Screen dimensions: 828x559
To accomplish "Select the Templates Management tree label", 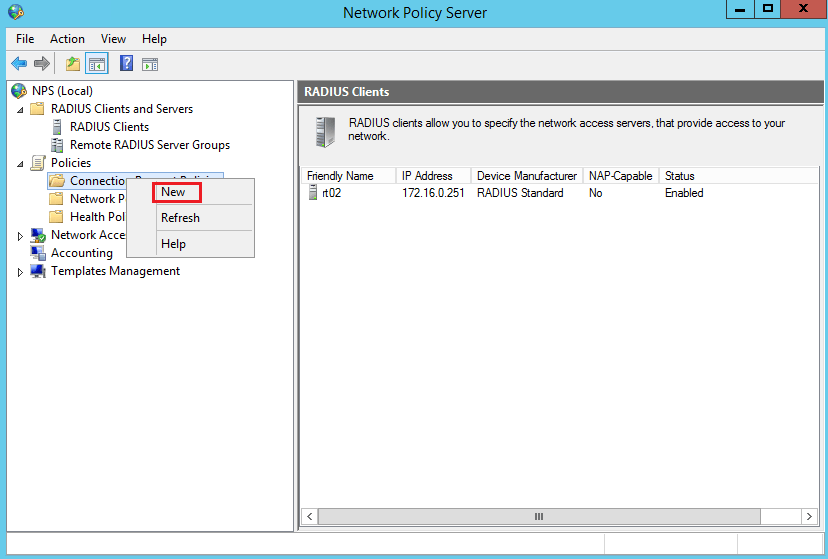I will 116,271.
